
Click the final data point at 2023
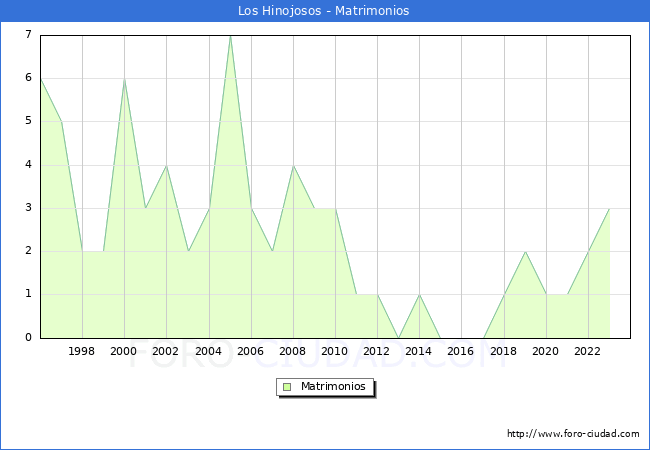(609, 208)
